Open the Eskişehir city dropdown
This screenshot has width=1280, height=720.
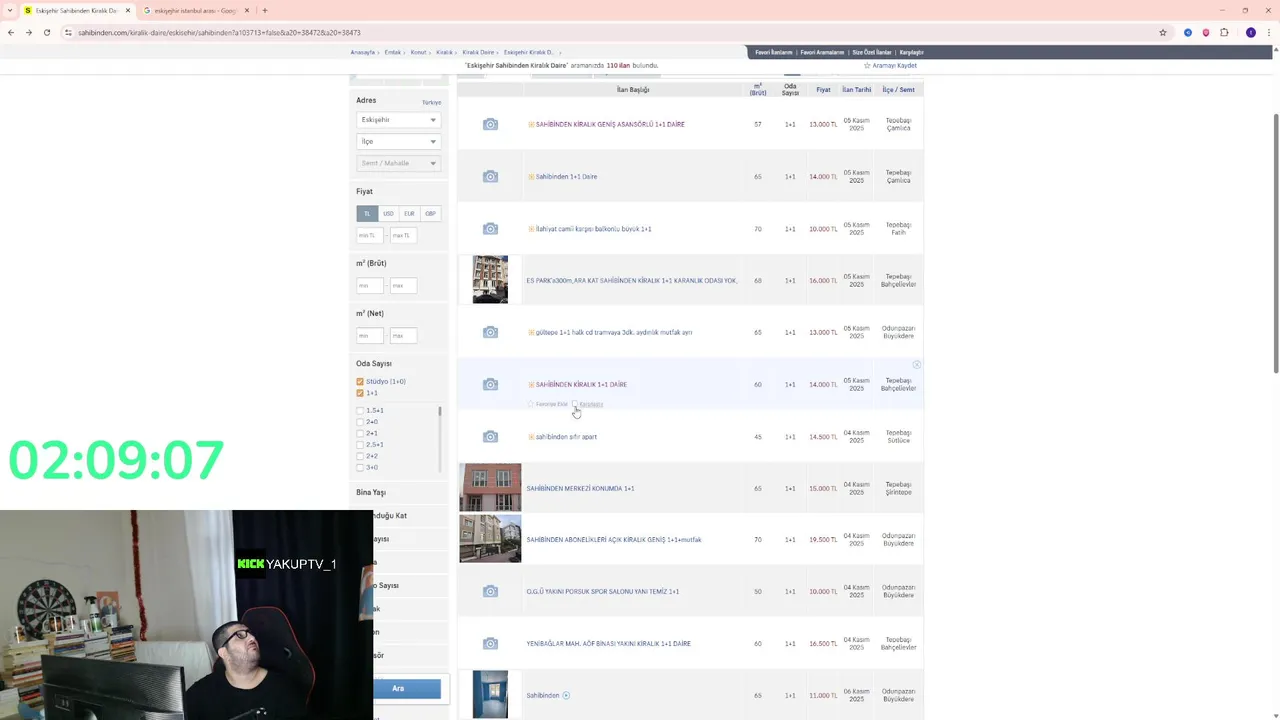(398, 120)
